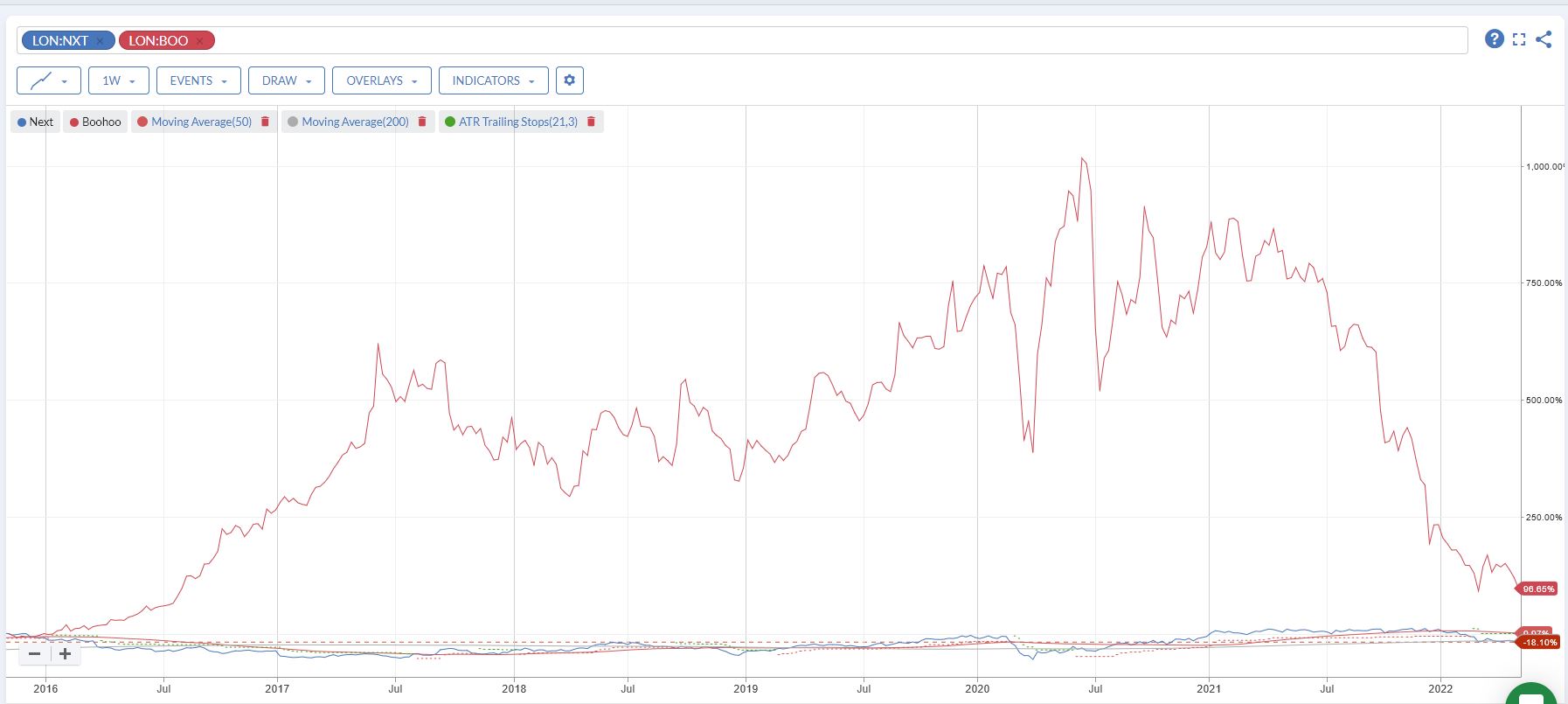Delete the ATR Trailing Stops indicator
The width and height of the screenshot is (1568, 704).
[x=591, y=122]
